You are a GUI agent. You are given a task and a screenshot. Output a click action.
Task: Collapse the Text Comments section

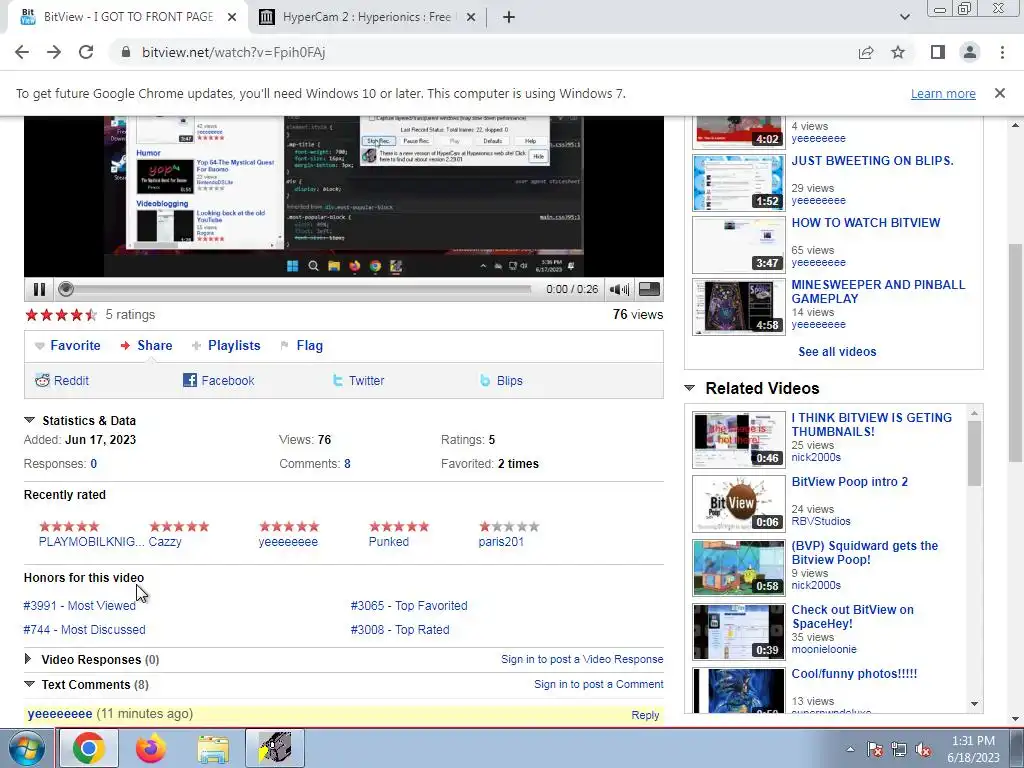click(29, 684)
